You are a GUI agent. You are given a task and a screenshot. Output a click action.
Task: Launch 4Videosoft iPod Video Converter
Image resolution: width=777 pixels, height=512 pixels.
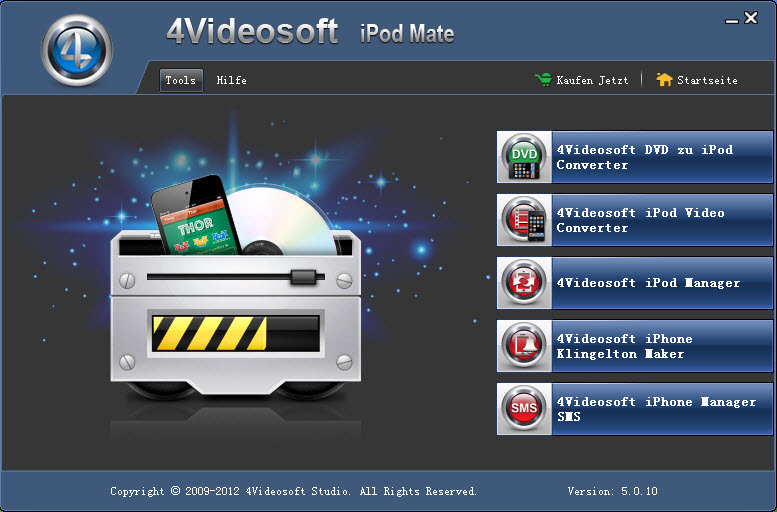pyautogui.click(x=641, y=220)
